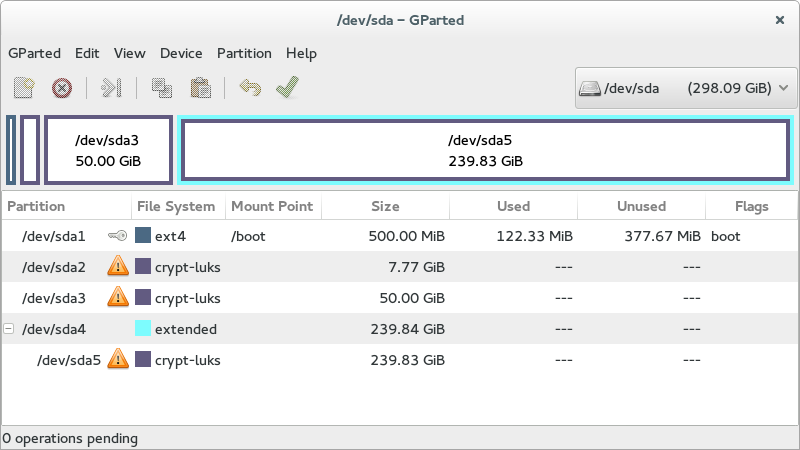Image resolution: width=800 pixels, height=450 pixels.
Task: Click the New partition toolbar icon
Action: click(x=24, y=88)
